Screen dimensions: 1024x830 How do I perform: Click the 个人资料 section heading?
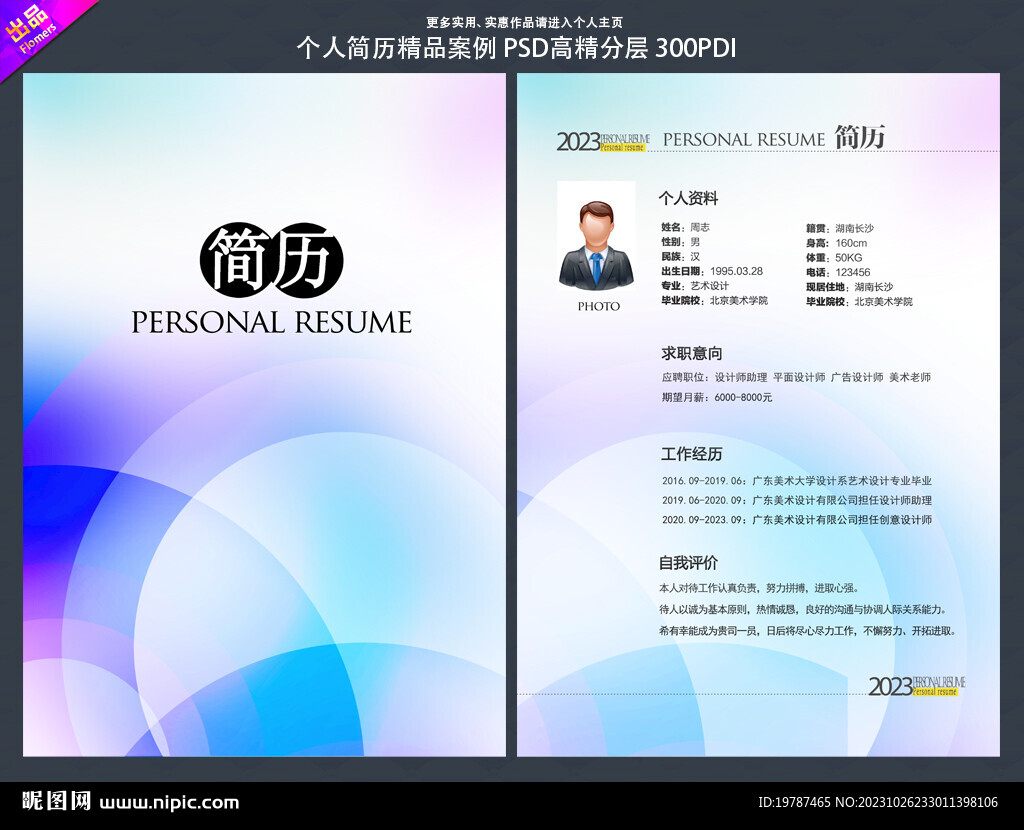coord(688,199)
